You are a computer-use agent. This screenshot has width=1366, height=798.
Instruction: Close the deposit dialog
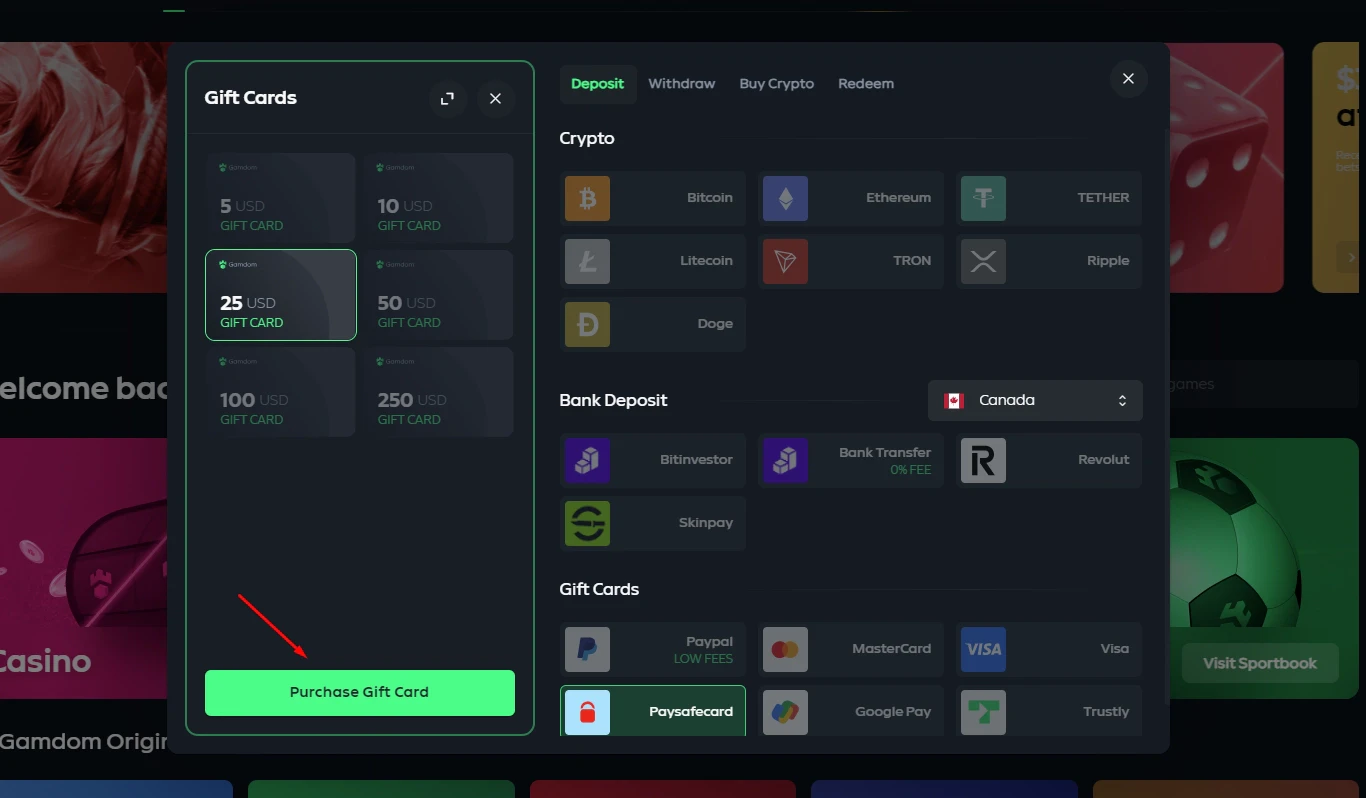[x=1128, y=78]
